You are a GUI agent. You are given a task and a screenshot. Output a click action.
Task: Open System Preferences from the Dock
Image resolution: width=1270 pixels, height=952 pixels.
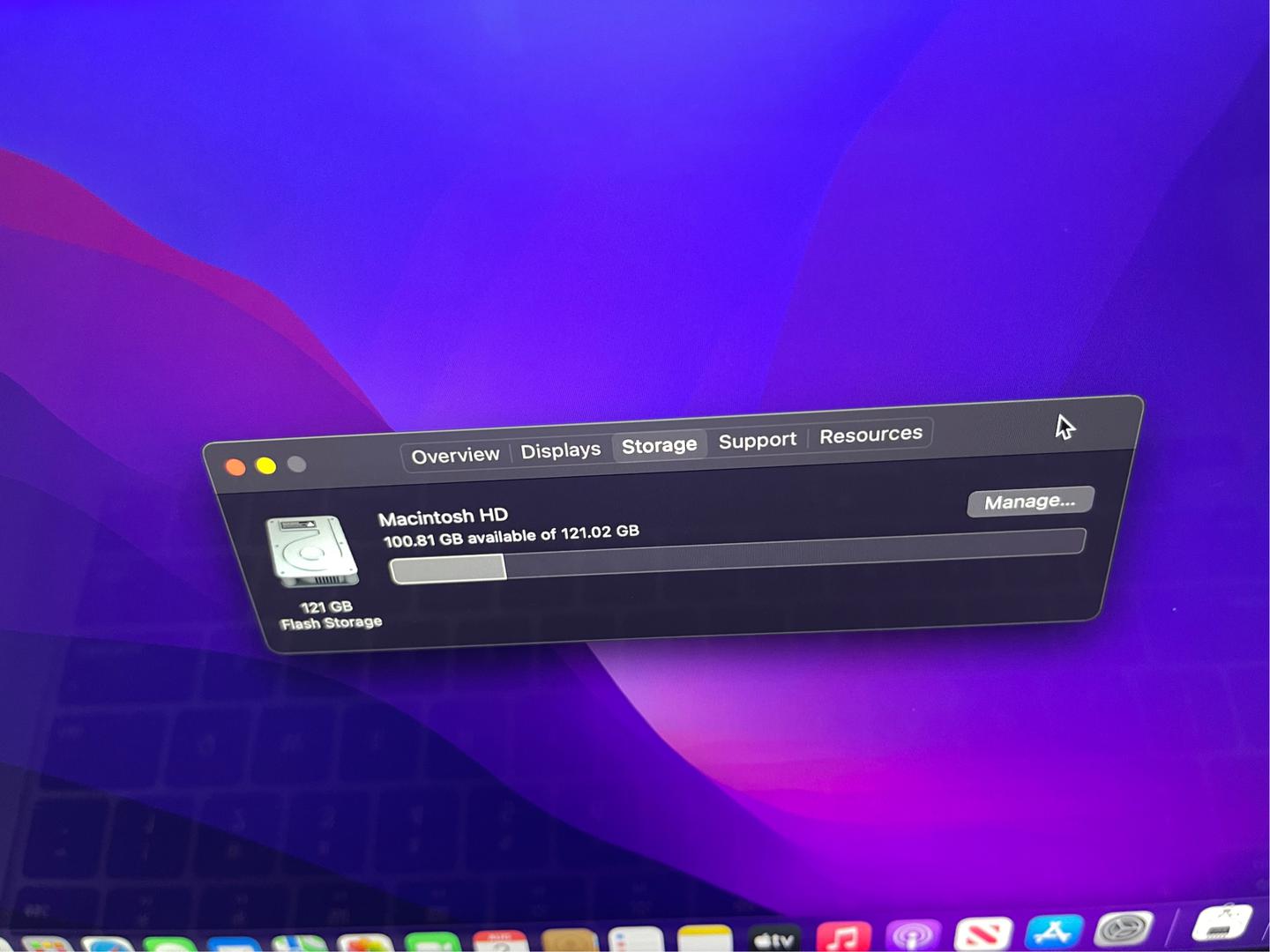[1124, 928]
